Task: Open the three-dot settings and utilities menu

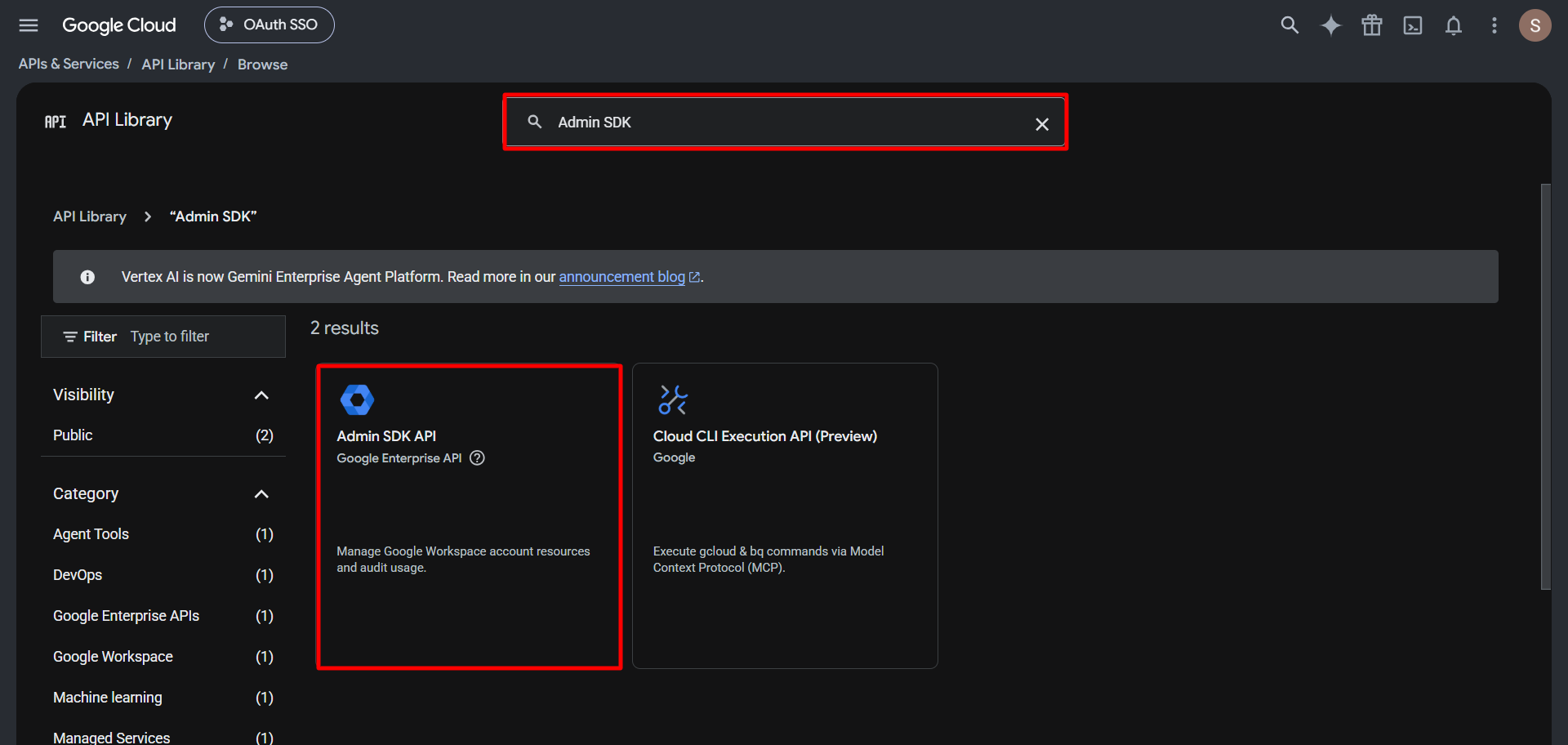Action: point(1494,25)
